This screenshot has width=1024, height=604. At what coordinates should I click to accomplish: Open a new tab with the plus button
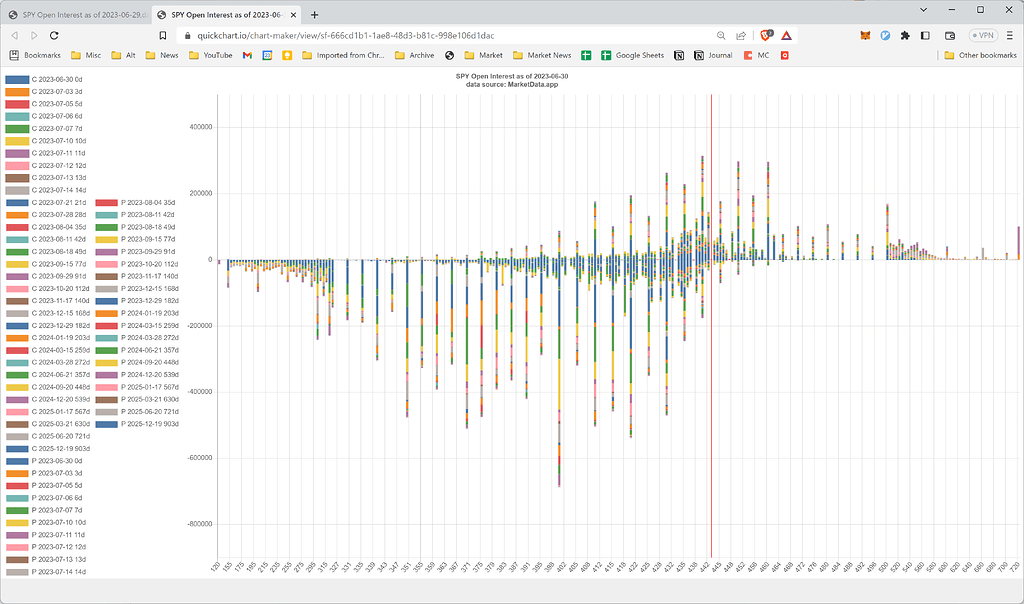coord(314,15)
